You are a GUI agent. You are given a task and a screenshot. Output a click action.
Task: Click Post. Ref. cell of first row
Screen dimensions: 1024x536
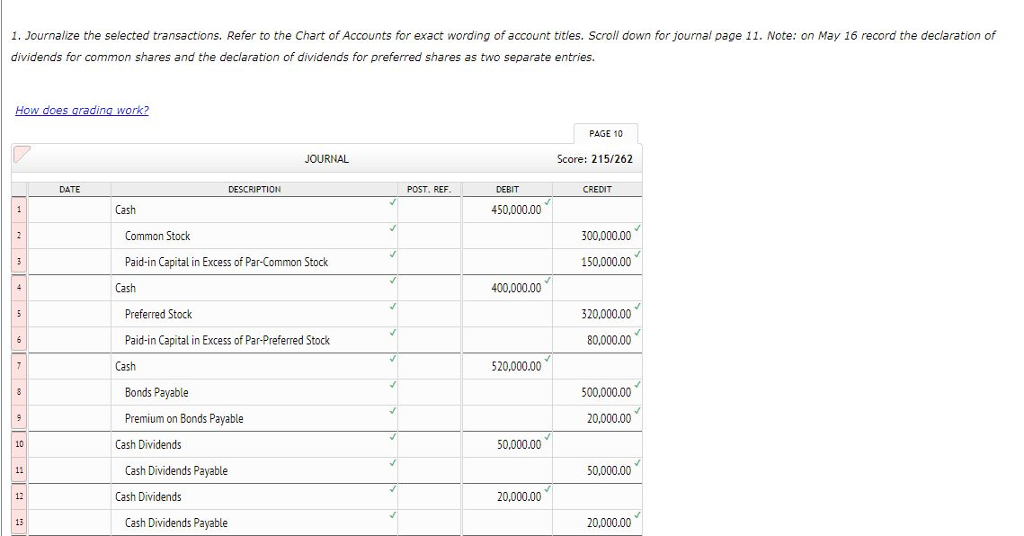(429, 210)
